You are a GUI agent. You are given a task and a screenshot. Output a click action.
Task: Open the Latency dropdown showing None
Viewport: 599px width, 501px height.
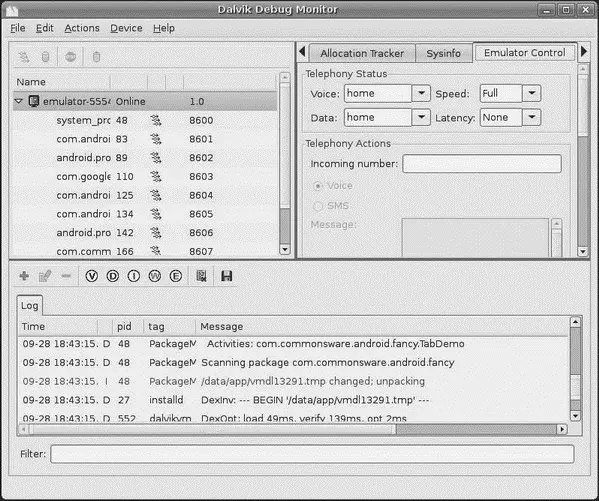point(531,117)
